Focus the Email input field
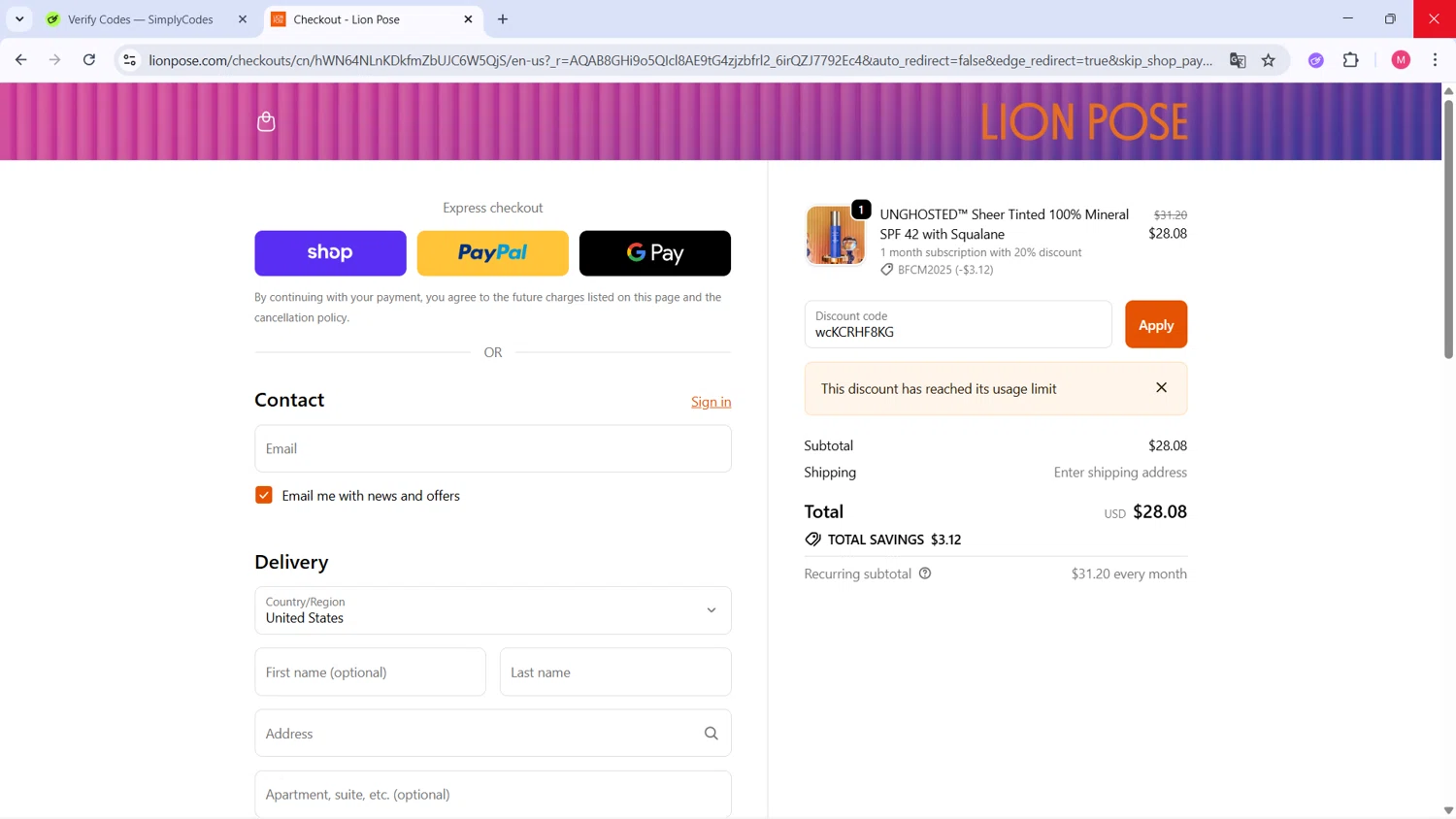1456x819 pixels. pos(493,448)
